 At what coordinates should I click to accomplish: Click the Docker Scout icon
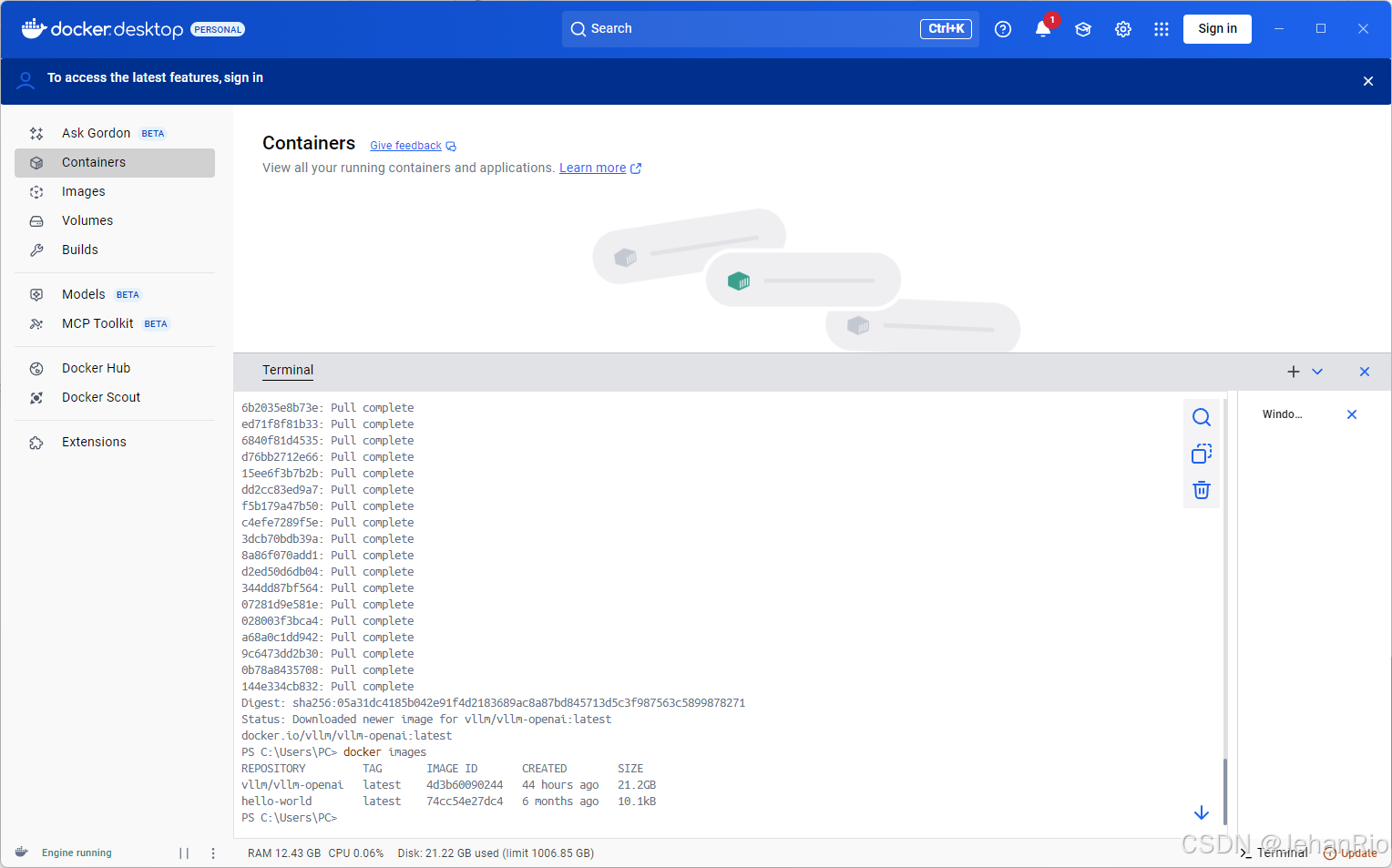[36, 397]
